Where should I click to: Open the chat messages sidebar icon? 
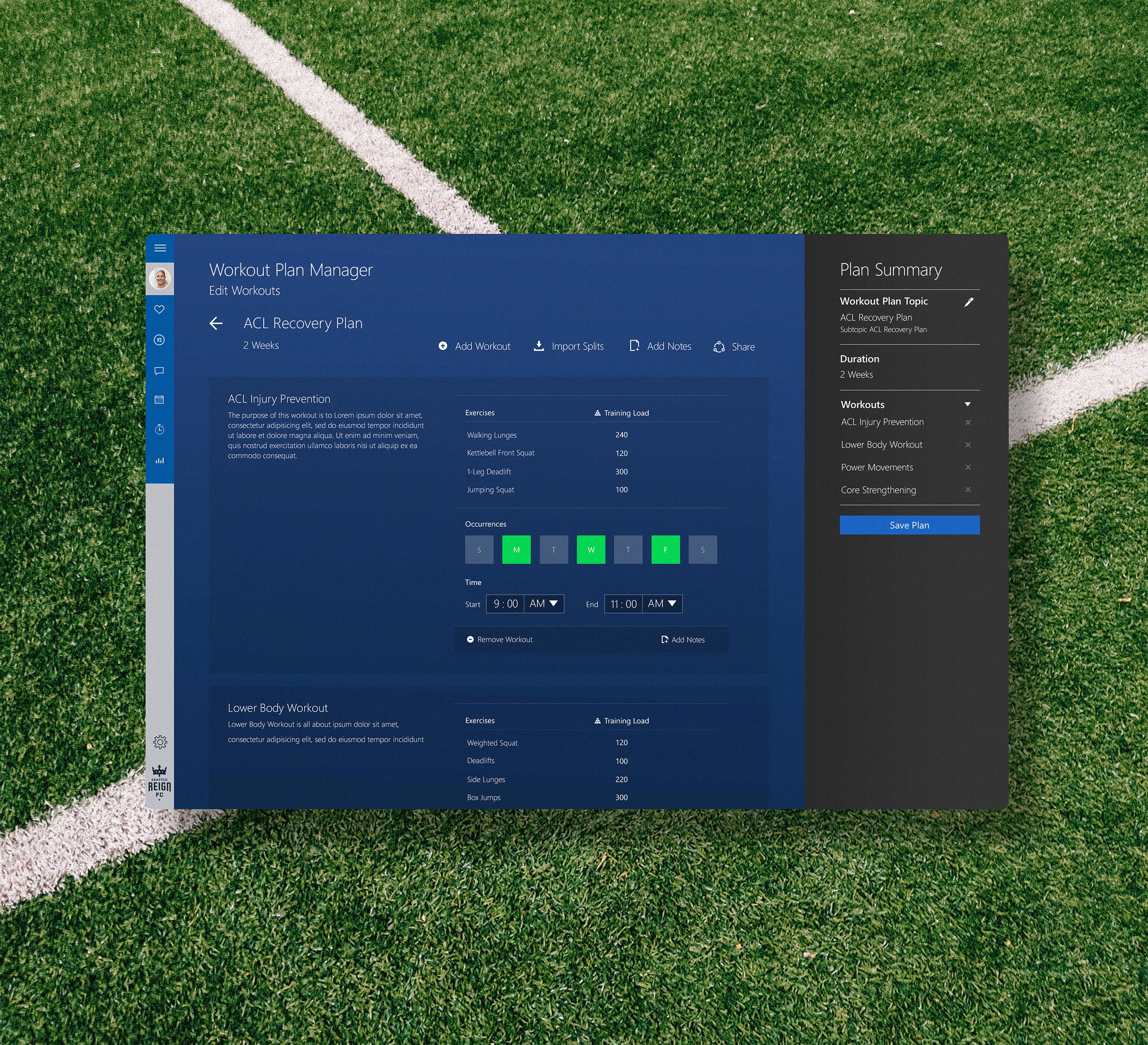(x=160, y=371)
